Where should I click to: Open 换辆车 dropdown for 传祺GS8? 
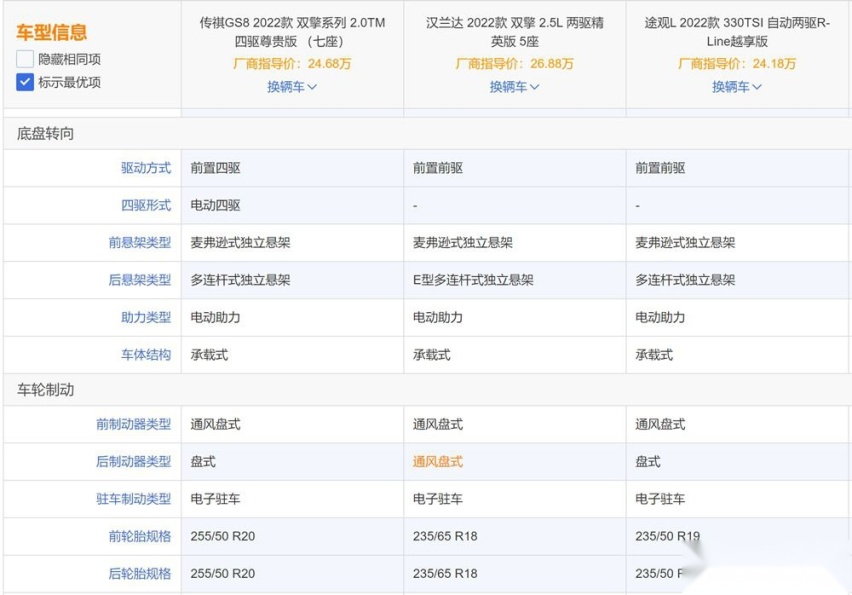coord(292,87)
